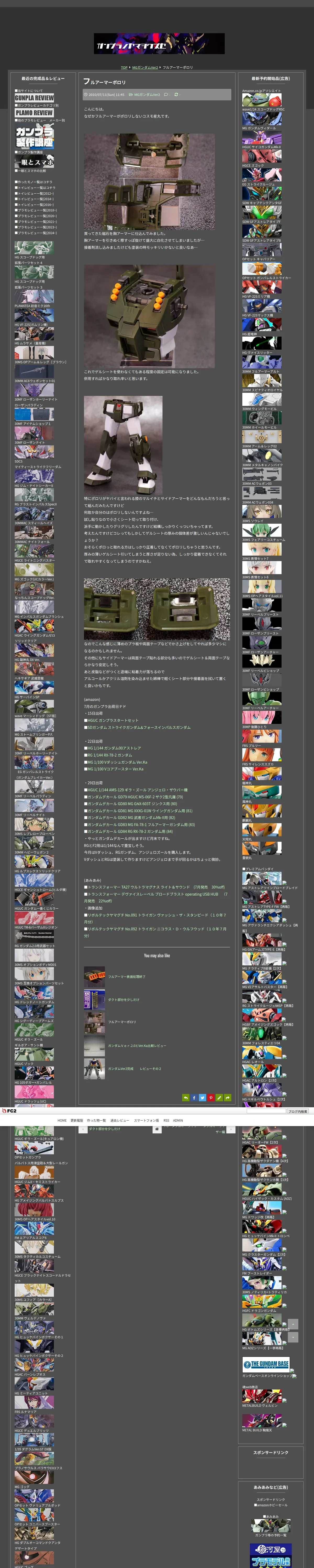
Task: Open FRS ブルアー ad thumbnail
Action: click(262, 736)
